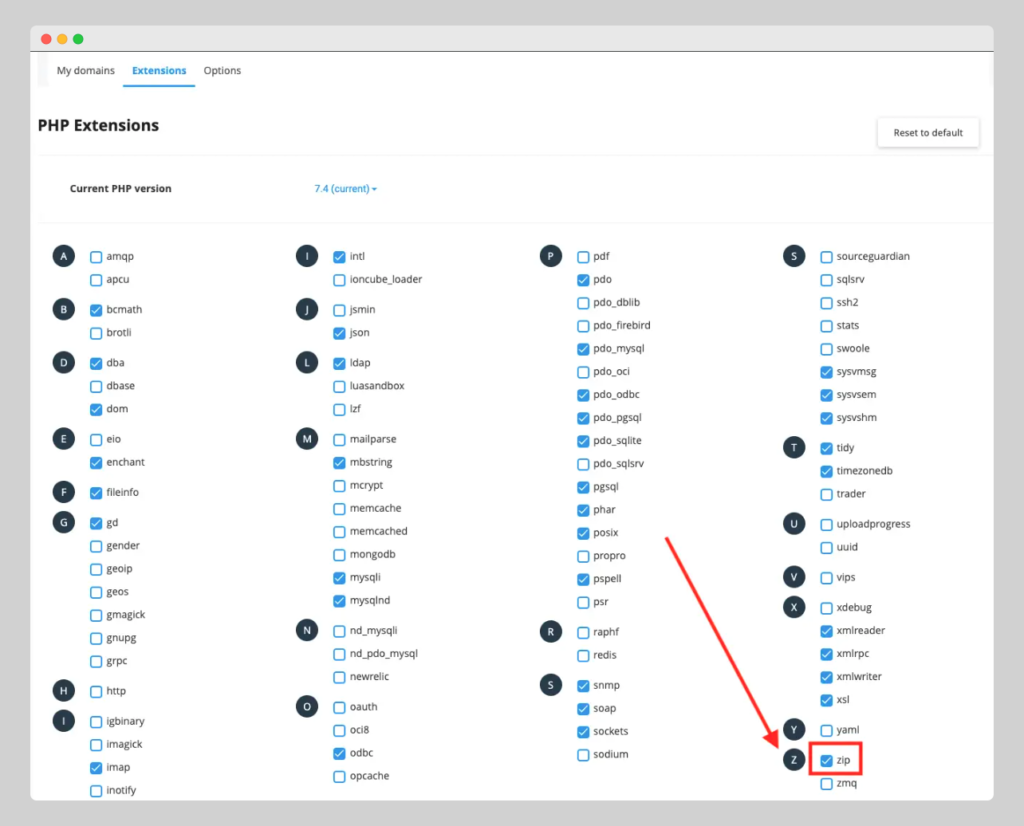1024x826 pixels.
Task: Disable the imap extension
Action: click(95, 767)
